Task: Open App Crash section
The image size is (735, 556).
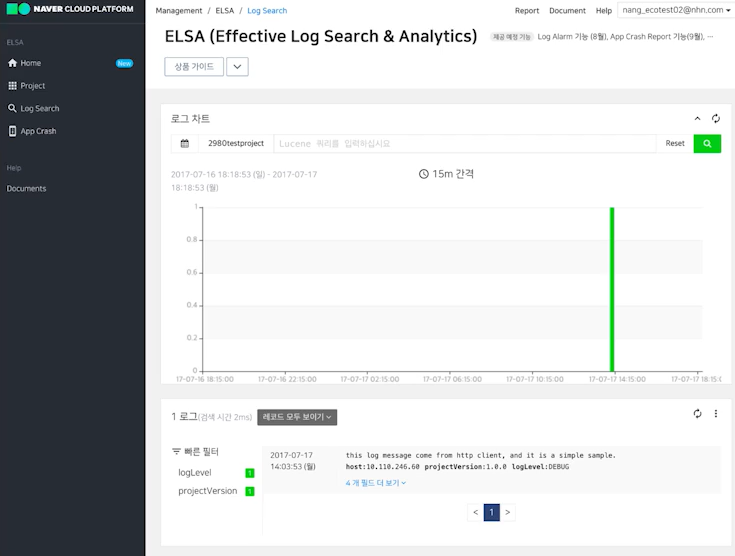Action: point(38,131)
